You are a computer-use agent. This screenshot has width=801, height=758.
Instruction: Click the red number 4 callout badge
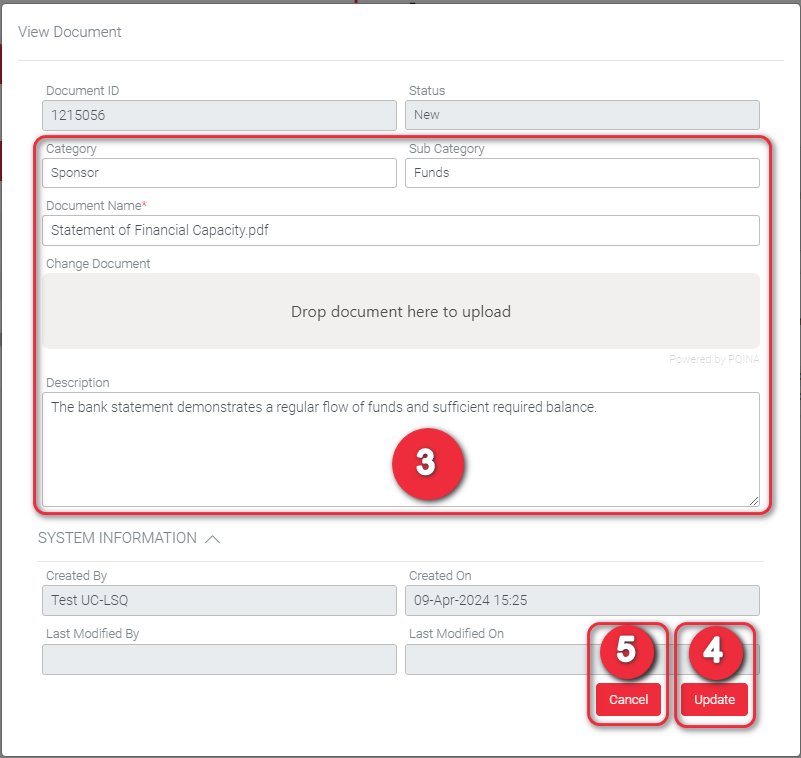click(713, 650)
